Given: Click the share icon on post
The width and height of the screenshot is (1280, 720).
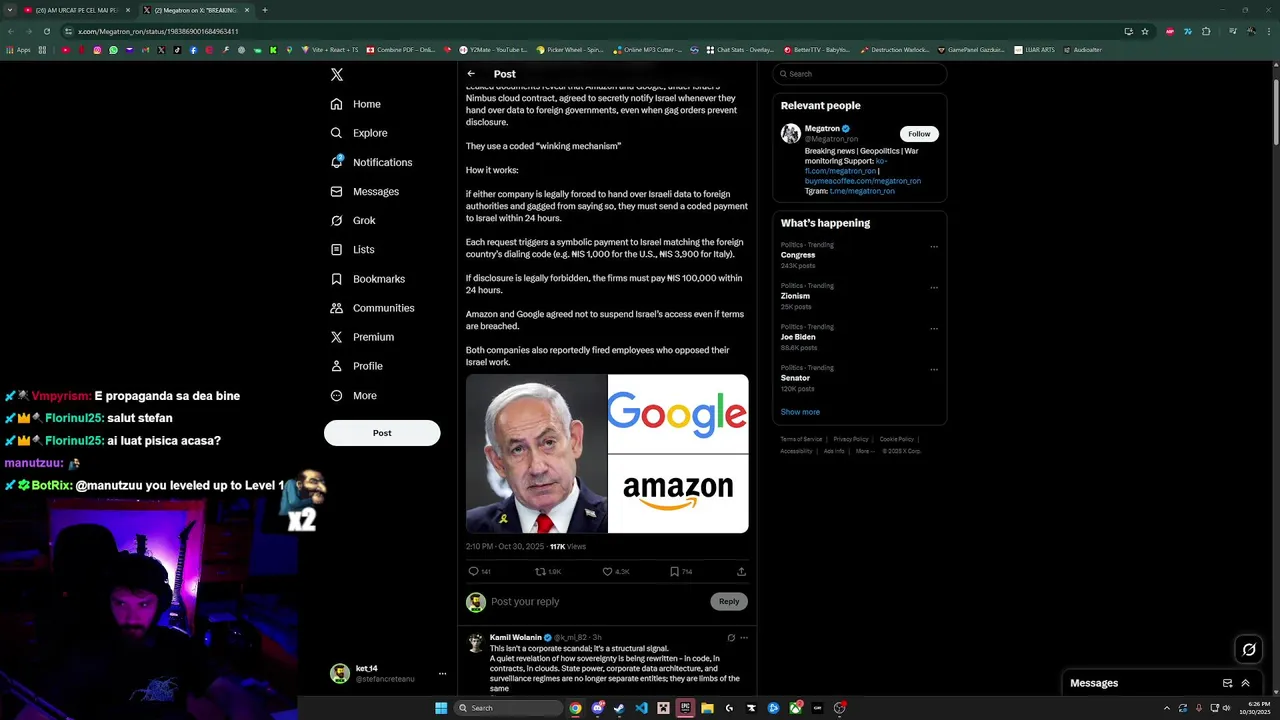Looking at the screenshot, I should [741, 572].
